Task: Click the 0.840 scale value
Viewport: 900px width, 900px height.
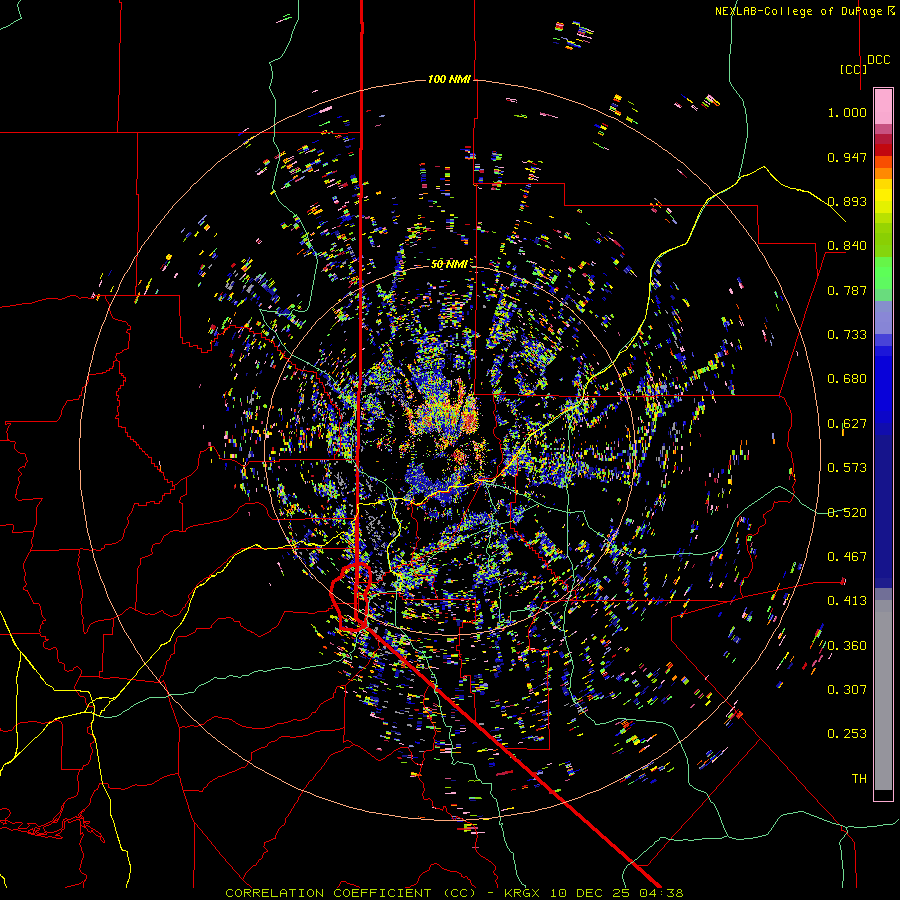Action: [847, 246]
